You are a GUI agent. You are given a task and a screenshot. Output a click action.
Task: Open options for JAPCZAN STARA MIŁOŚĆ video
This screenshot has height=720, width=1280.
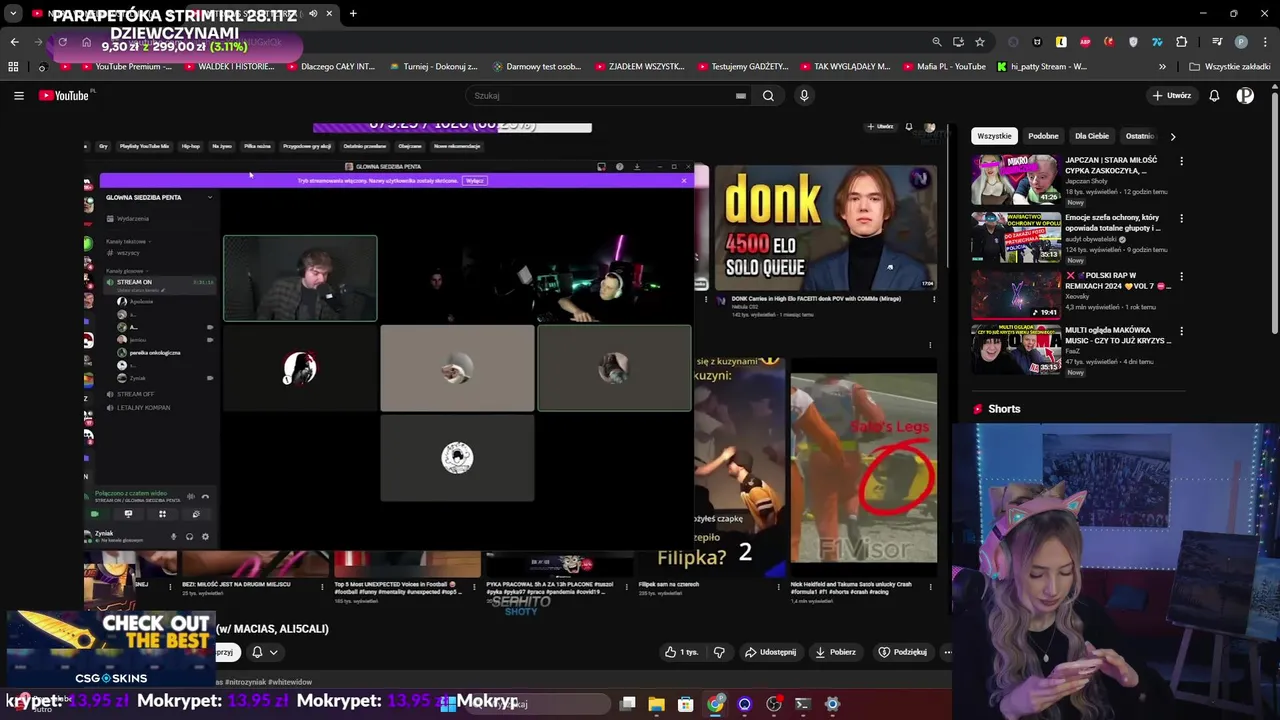[1181, 161]
